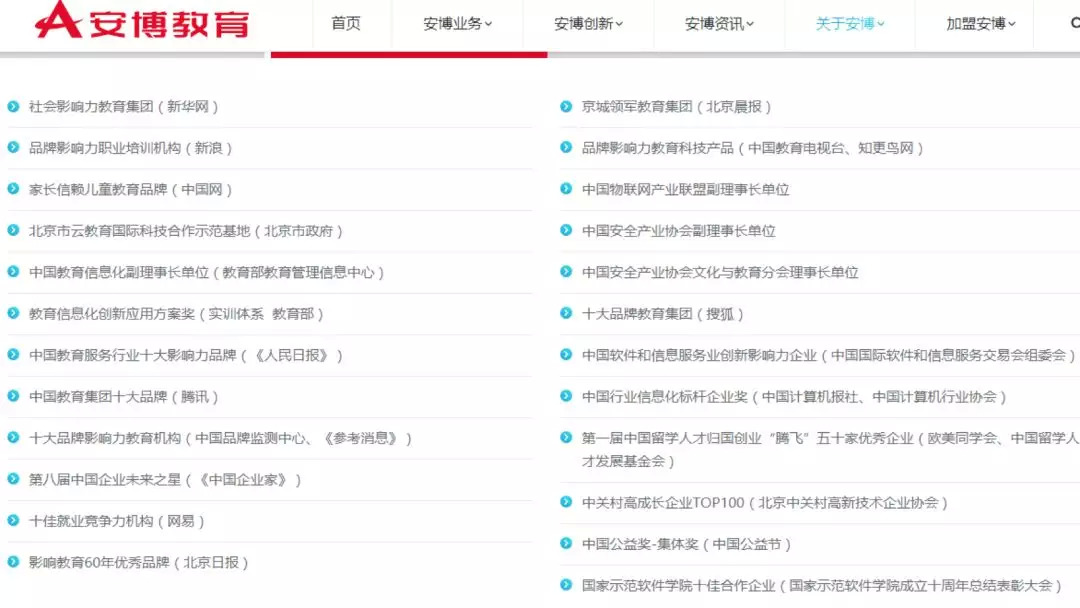Click the search icon in navigation bar
This screenshot has height=608, width=1080.
coord(1073,23)
